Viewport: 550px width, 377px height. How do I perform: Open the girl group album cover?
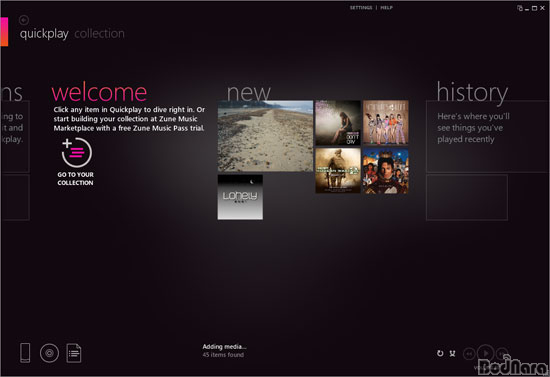[385, 122]
